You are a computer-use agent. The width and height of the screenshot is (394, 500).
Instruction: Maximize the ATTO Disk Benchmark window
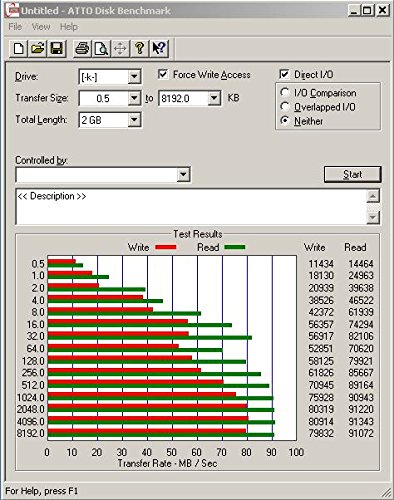pos(367,10)
